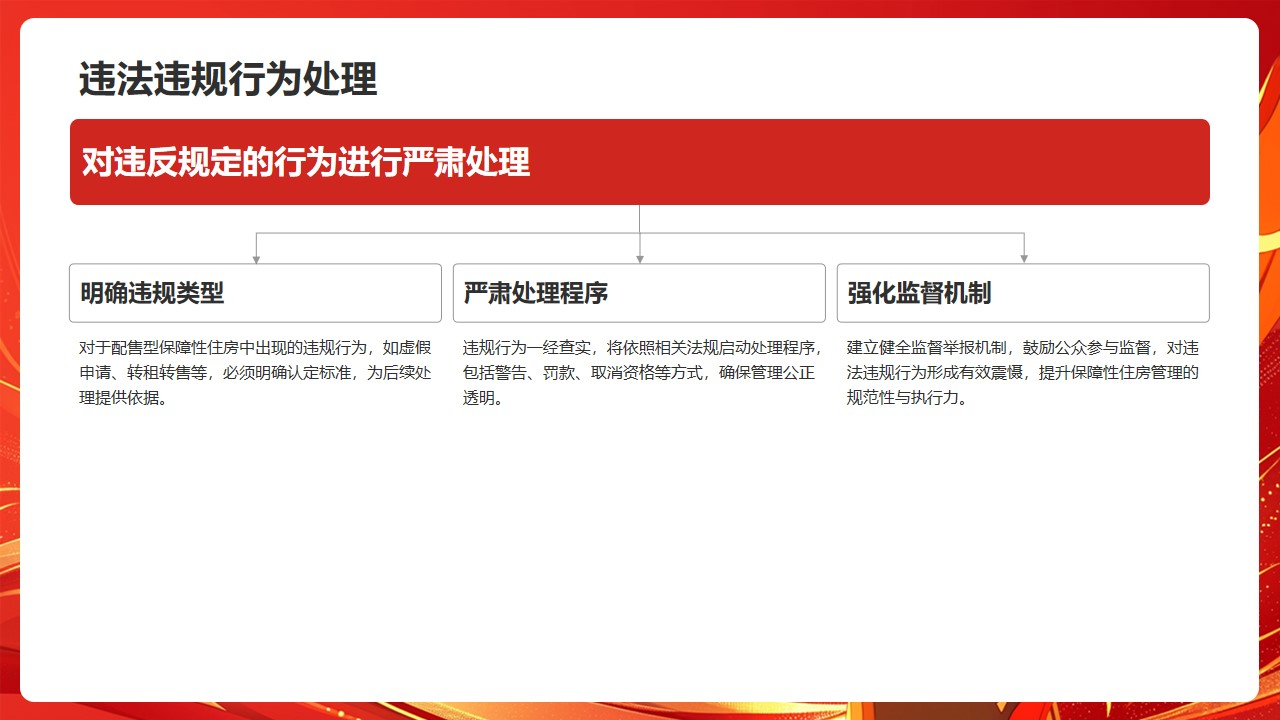The height and width of the screenshot is (720, 1280).
Task: Click the 严肃处理程序 heading box
Action: tap(639, 293)
